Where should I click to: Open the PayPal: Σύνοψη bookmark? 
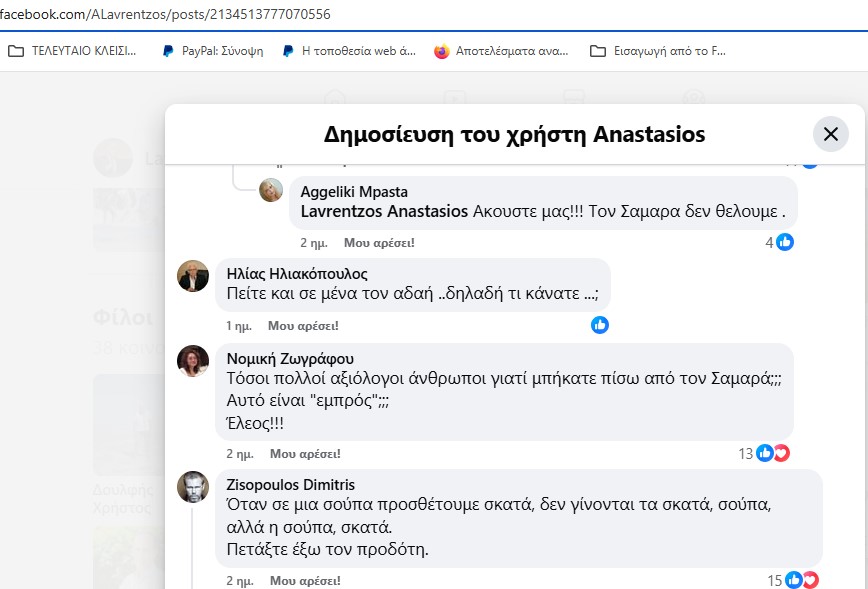tap(213, 51)
